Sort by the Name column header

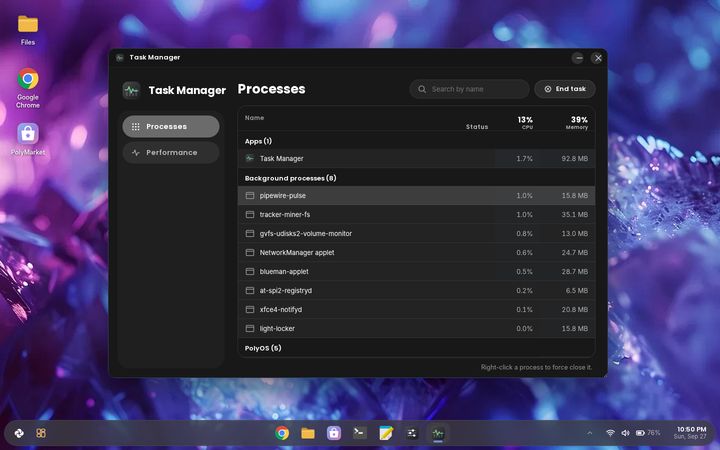click(x=254, y=118)
